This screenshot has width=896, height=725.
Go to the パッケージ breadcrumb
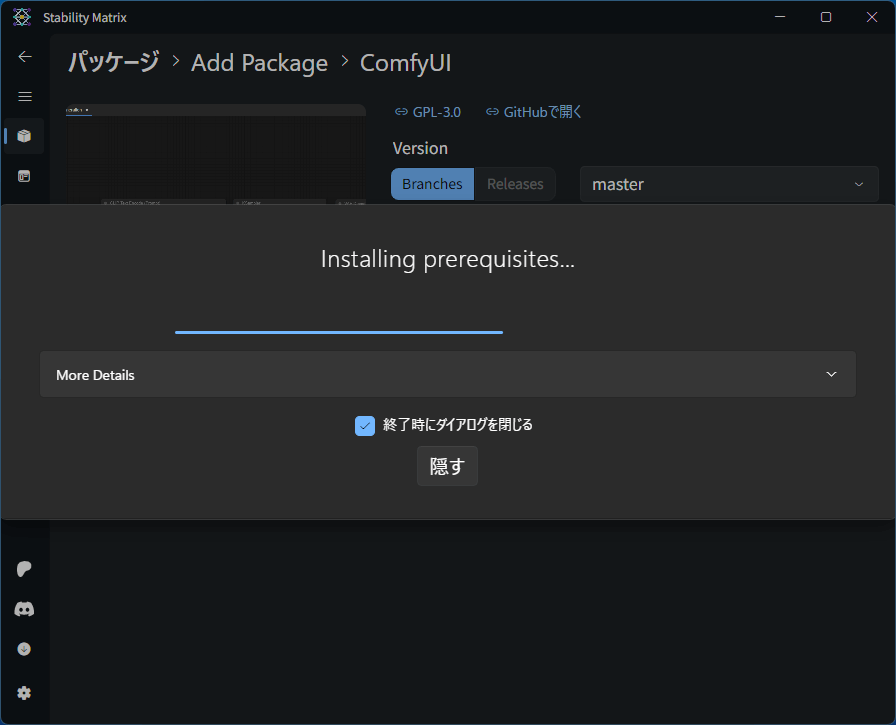point(114,62)
